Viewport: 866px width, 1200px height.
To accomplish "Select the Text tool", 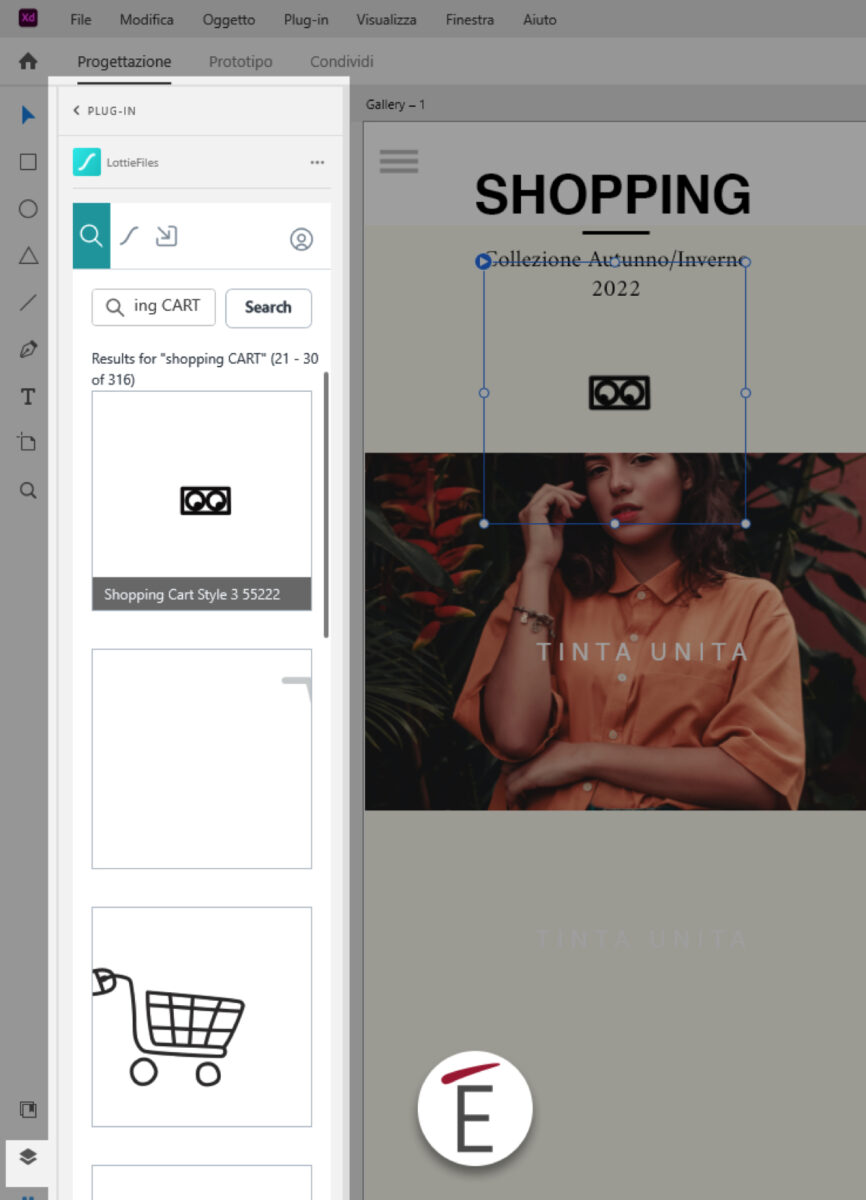I will click(28, 397).
